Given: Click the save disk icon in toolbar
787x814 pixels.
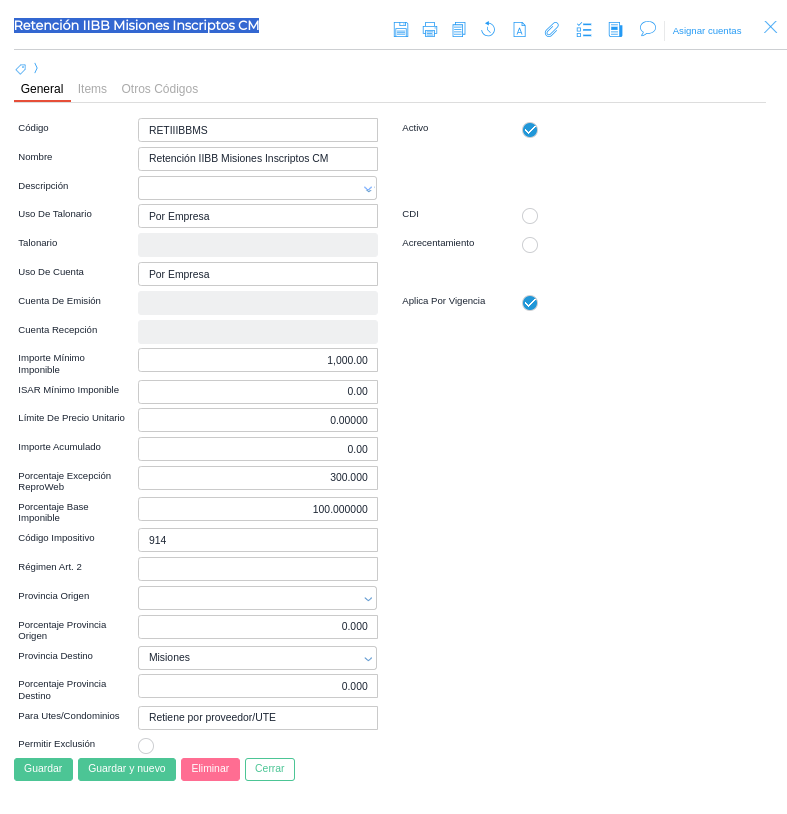Looking at the screenshot, I should pos(401,30).
